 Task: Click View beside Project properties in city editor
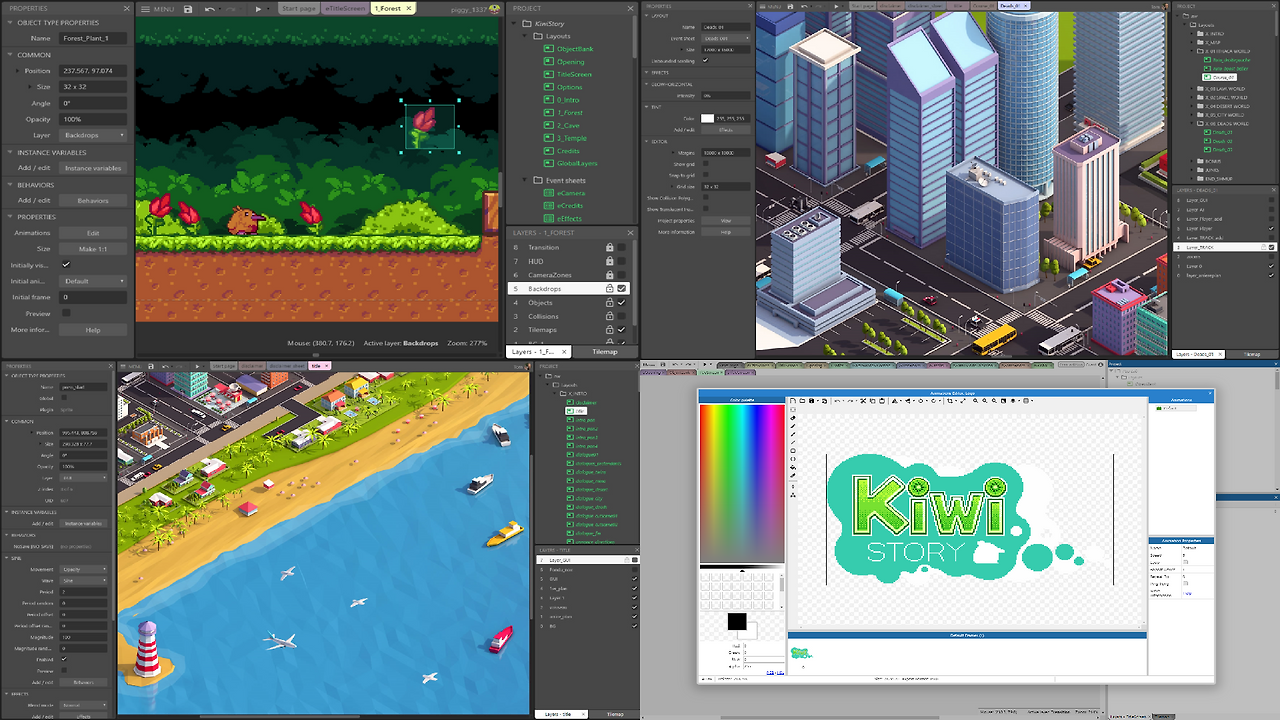pyautogui.click(x=725, y=220)
